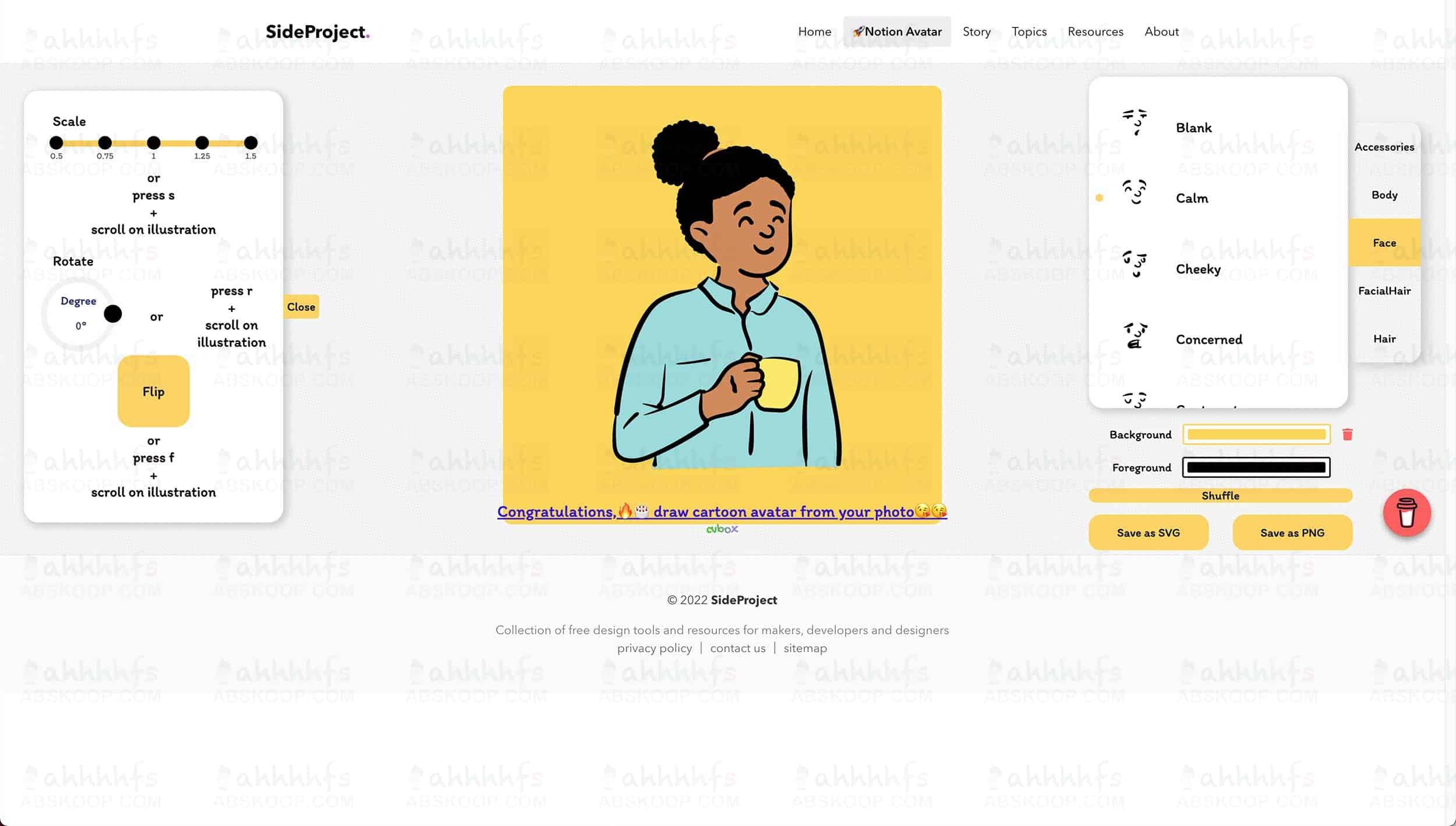Click the Accessories panel icon

point(1385,146)
